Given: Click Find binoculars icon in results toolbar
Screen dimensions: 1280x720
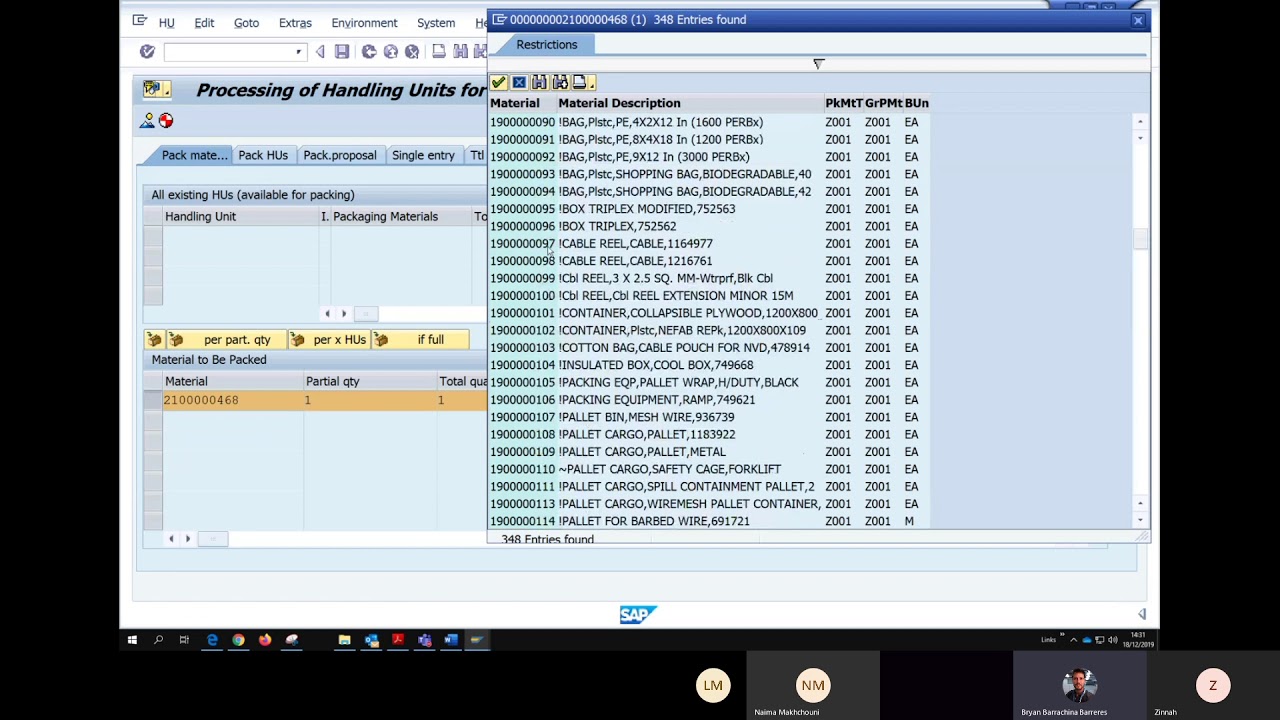Looking at the screenshot, I should tap(539, 82).
